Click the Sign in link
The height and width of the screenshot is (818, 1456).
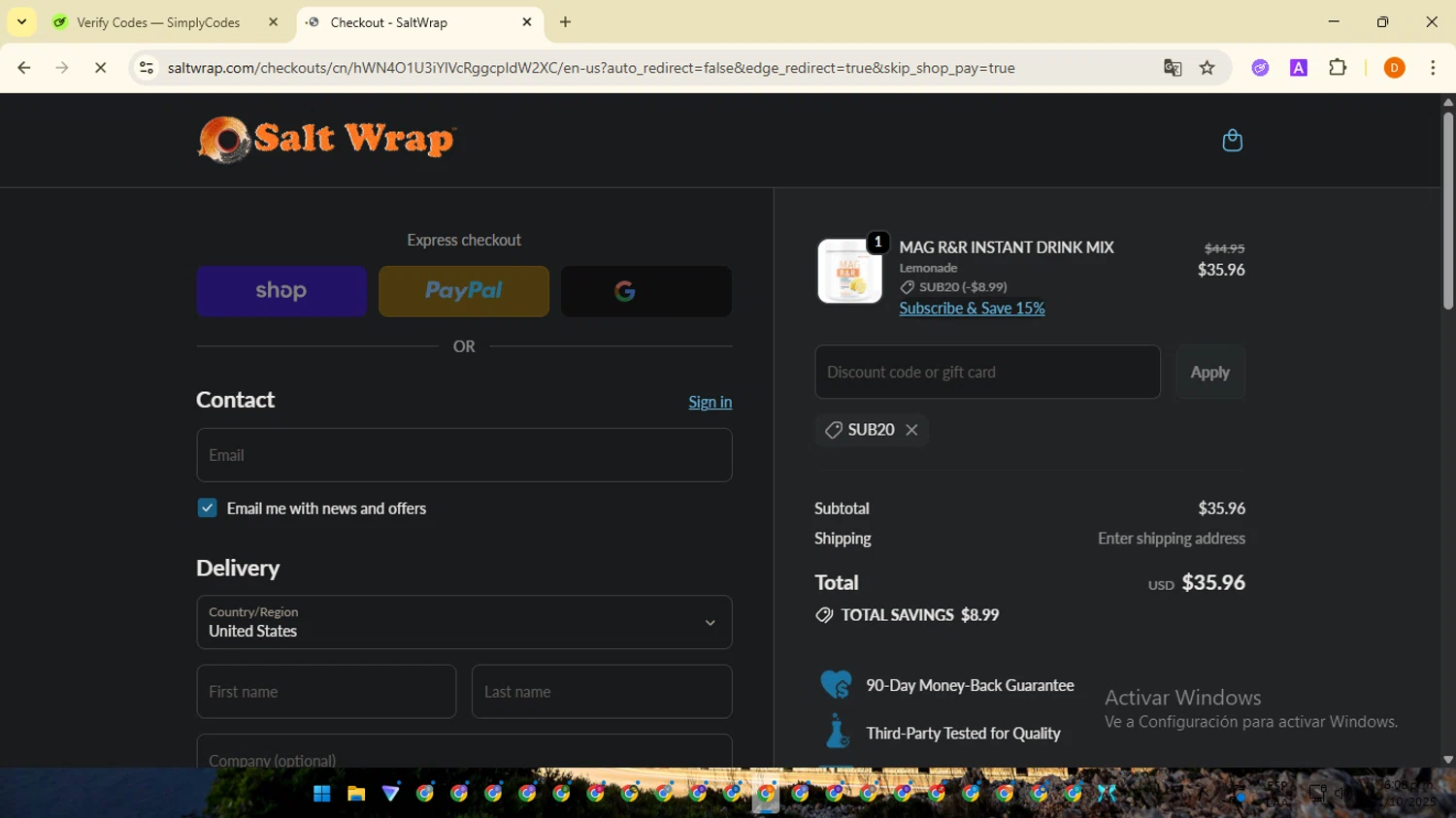pos(711,402)
